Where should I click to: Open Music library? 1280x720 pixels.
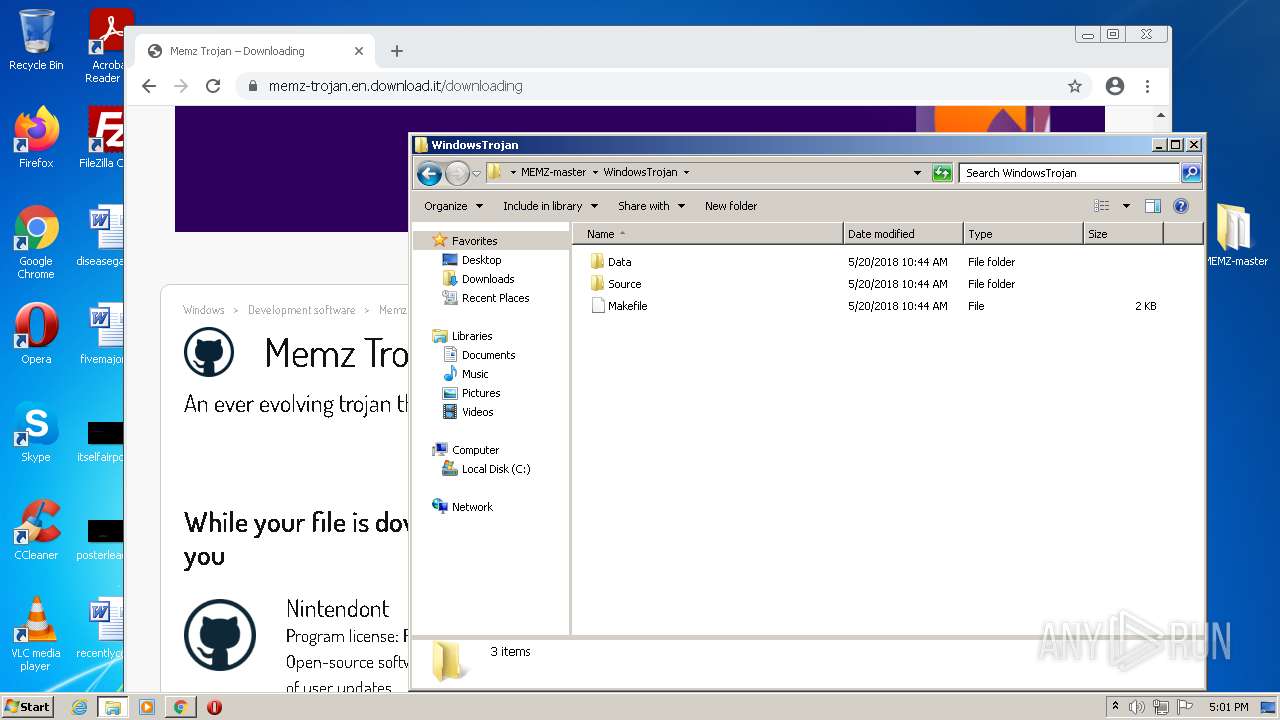pyautogui.click(x=475, y=374)
